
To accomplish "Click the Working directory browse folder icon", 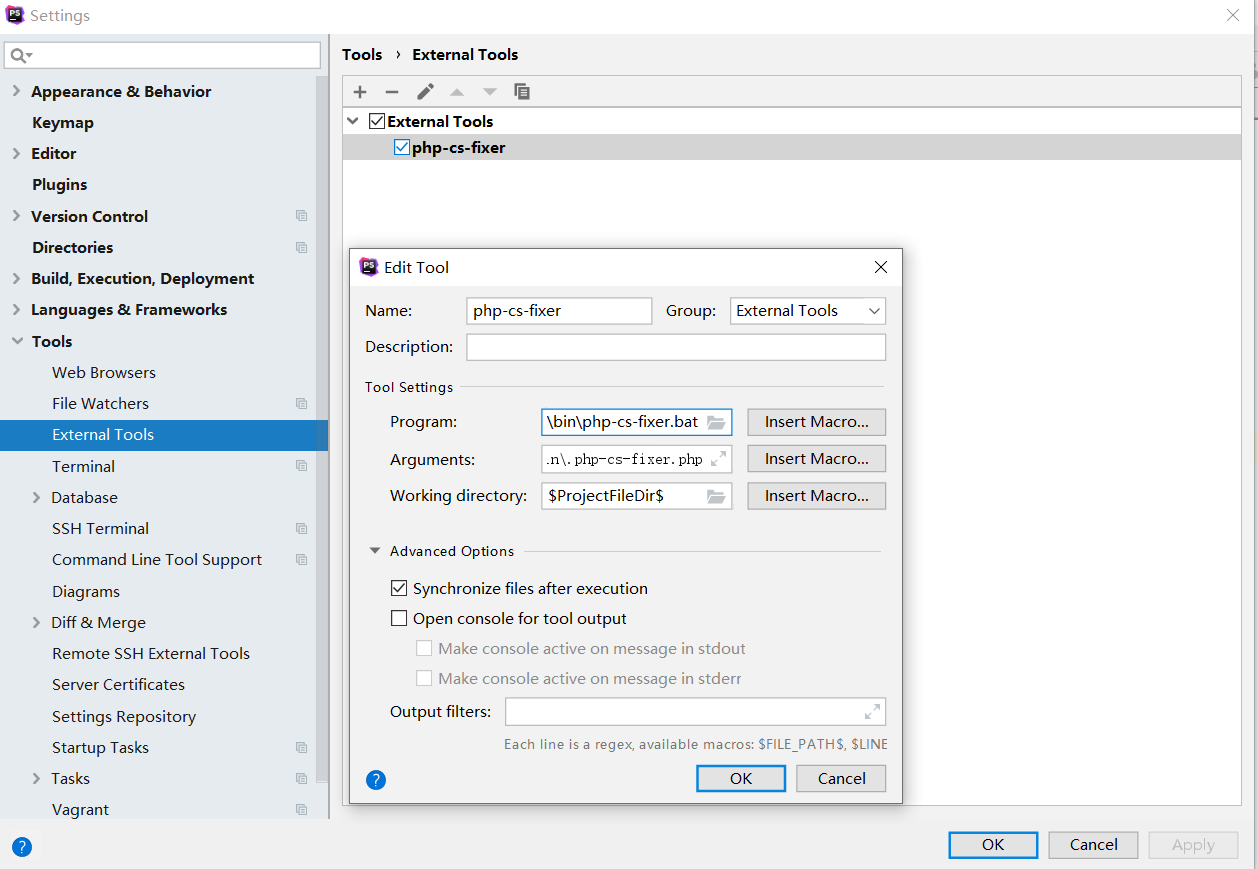I will point(716,496).
